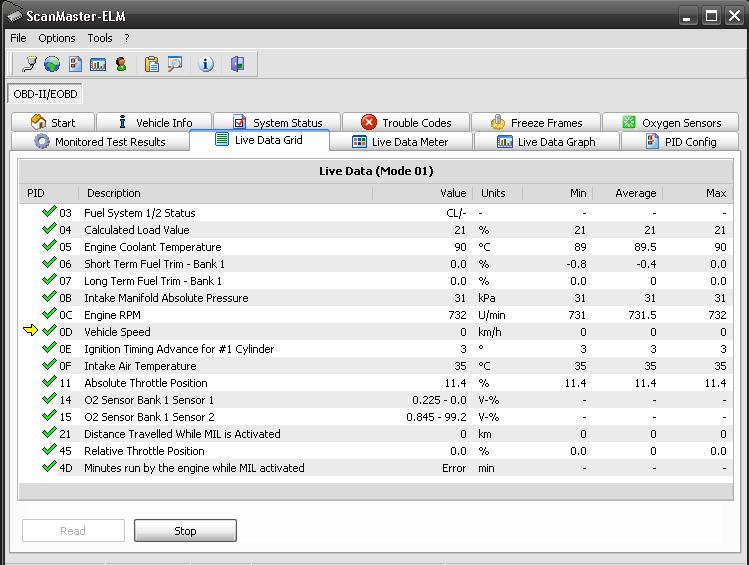The height and width of the screenshot is (565, 749).
Task: Click the 732 Engine RPM value cell
Action: (x=457, y=315)
